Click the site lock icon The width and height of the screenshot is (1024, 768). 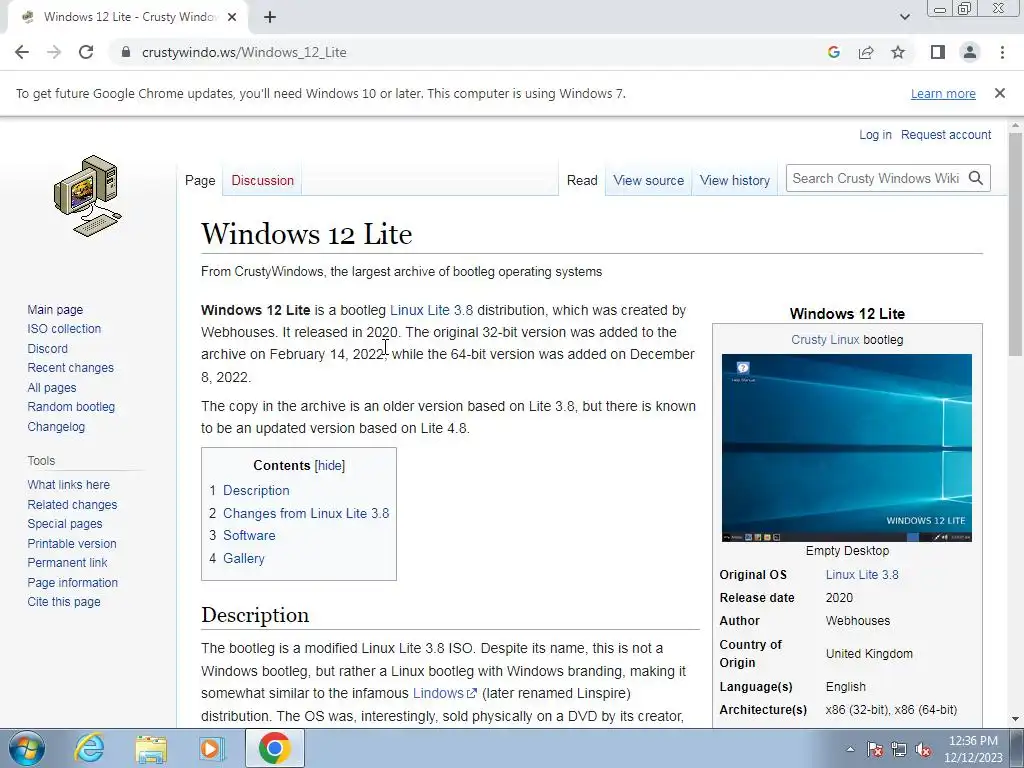[x=126, y=52]
